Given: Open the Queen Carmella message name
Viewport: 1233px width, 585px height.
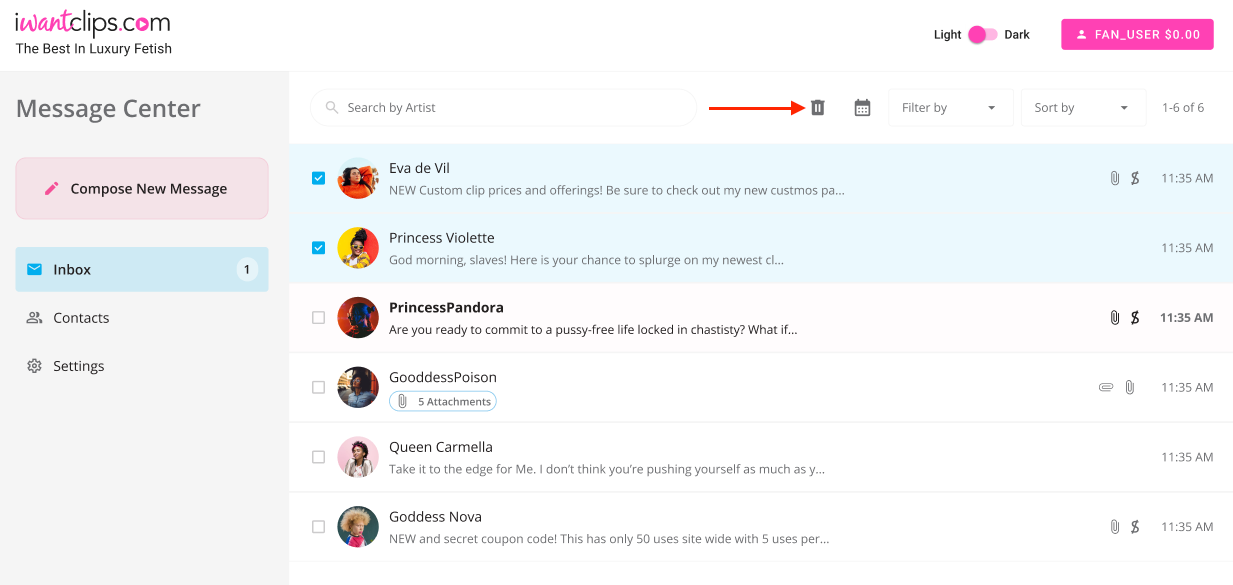Looking at the screenshot, I should coord(441,447).
